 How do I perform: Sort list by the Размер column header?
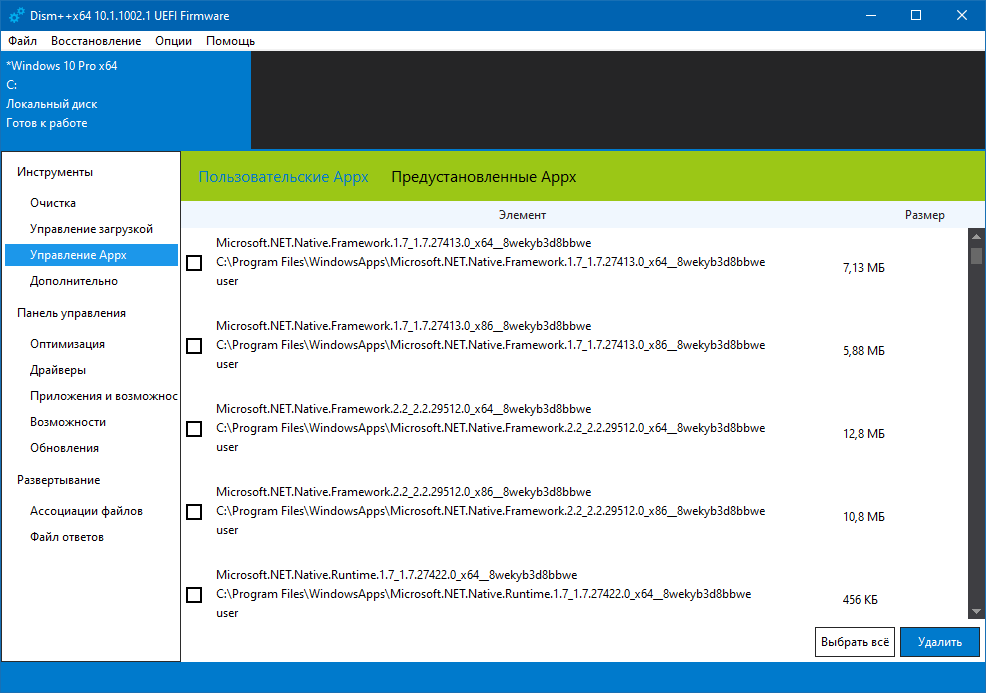coord(924,215)
